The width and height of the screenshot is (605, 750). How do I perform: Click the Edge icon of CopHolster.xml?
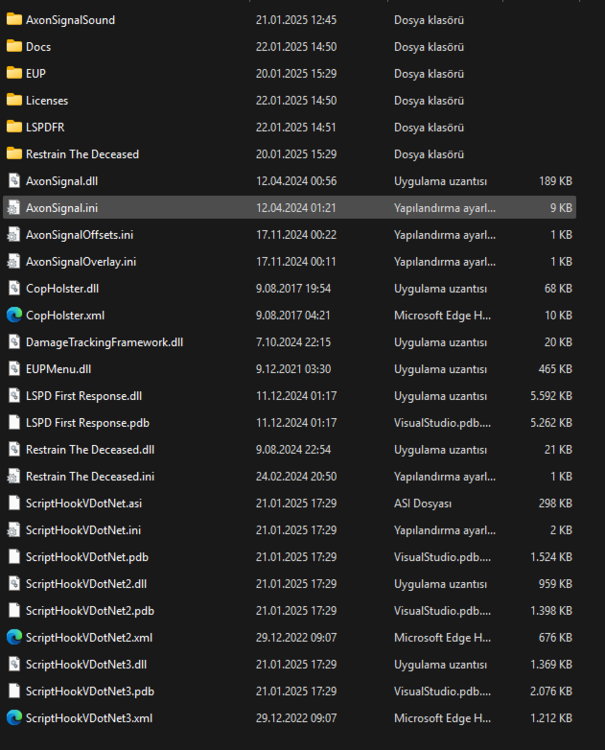click(x=14, y=315)
